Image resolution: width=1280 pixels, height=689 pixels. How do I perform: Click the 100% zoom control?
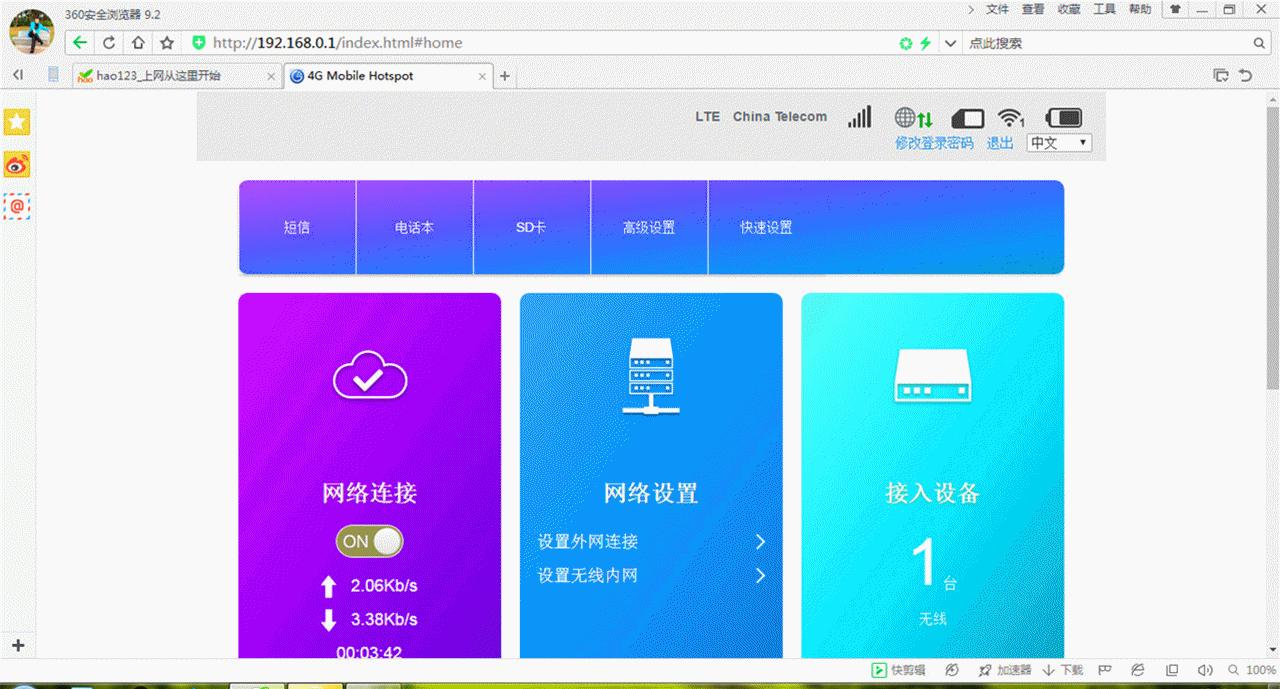1256,670
